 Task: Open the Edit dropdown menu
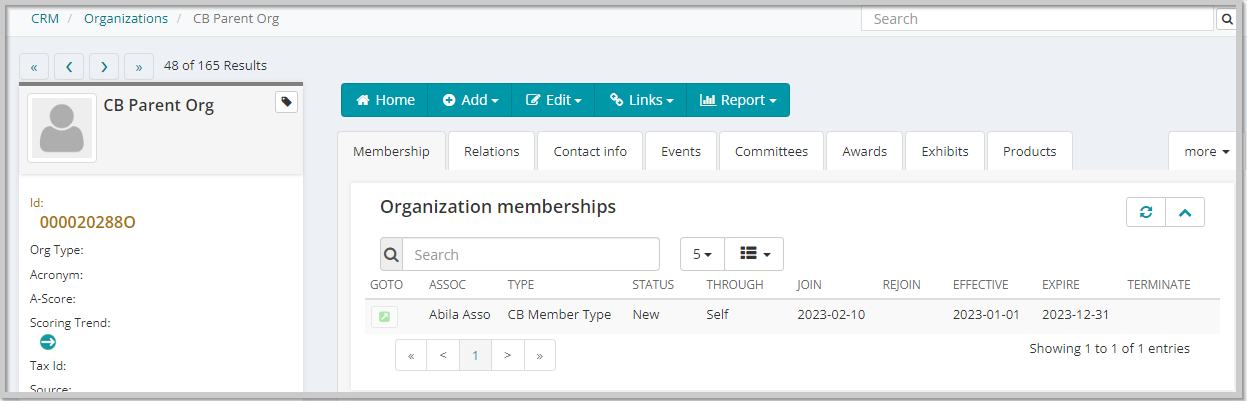(553, 100)
